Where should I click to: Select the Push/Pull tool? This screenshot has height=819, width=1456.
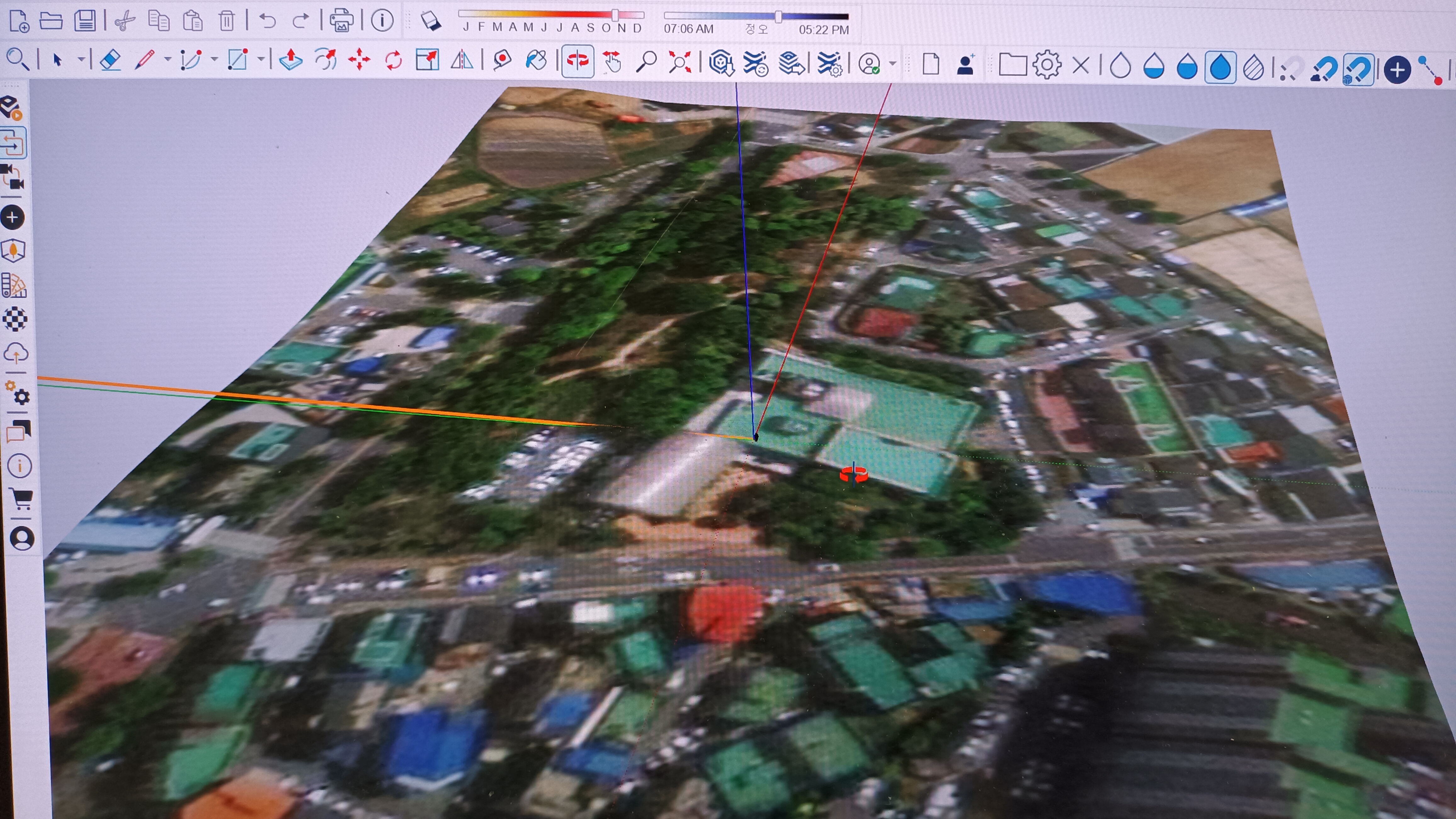tap(291, 60)
